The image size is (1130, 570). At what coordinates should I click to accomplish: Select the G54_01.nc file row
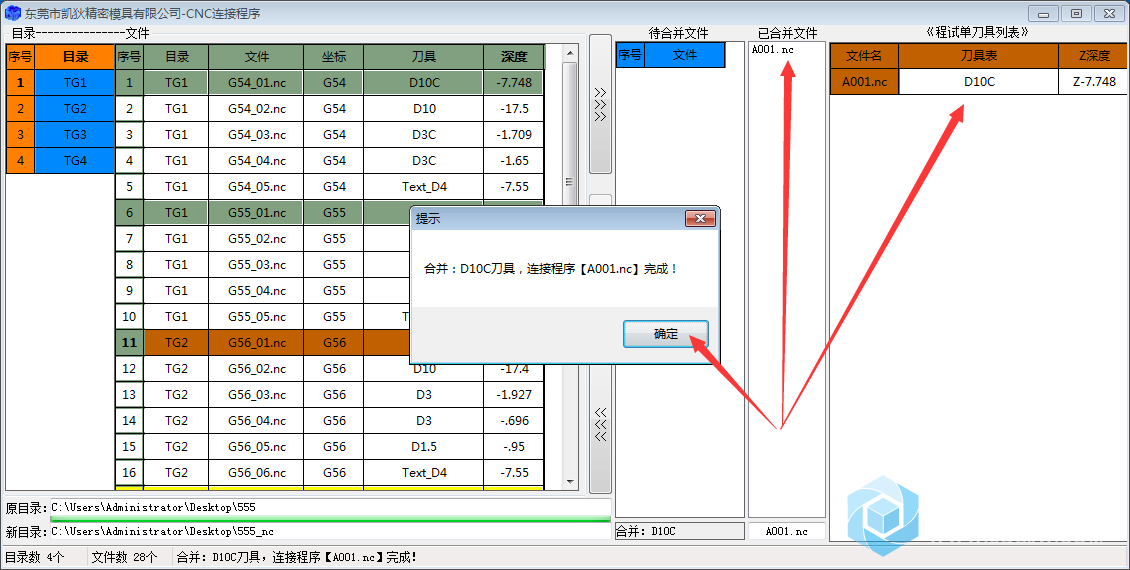click(x=329, y=82)
